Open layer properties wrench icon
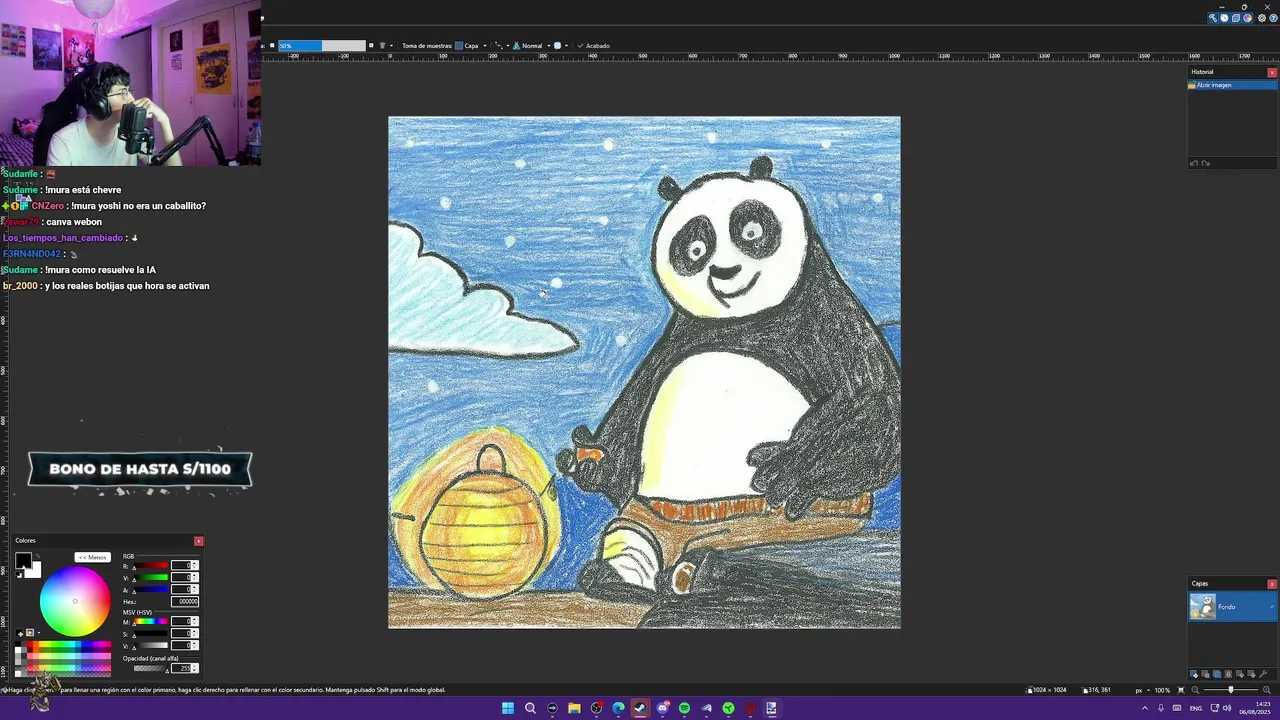1280x720 pixels. (x=1263, y=674)
